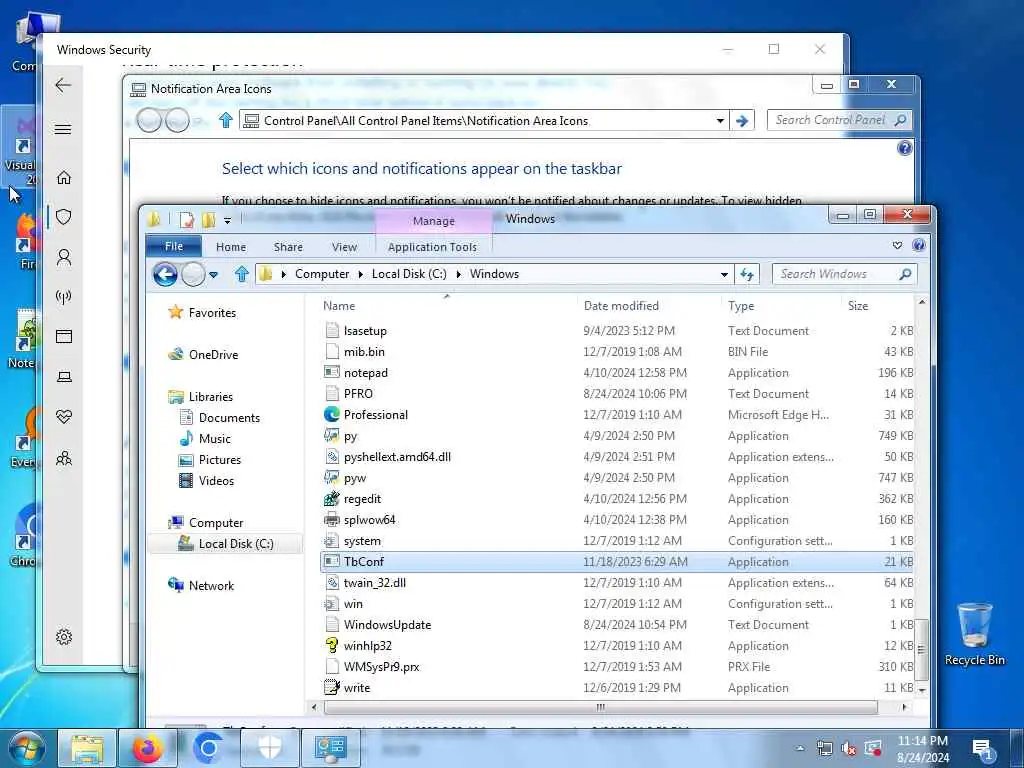
Task: Open Home in Windows Security sidebar
Action: pyautogui.click(x=64, y=177)
